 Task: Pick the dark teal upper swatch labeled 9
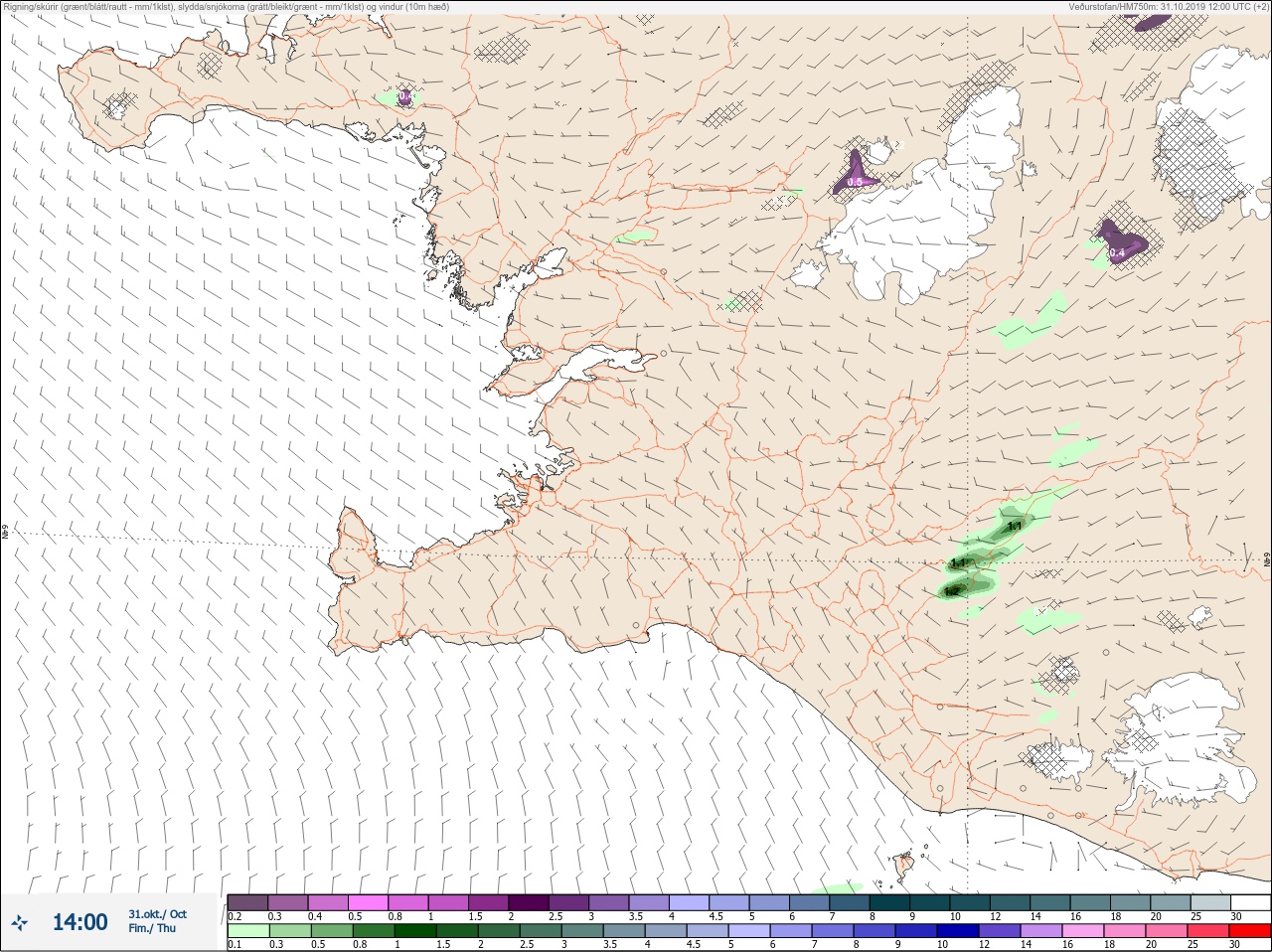931,902
